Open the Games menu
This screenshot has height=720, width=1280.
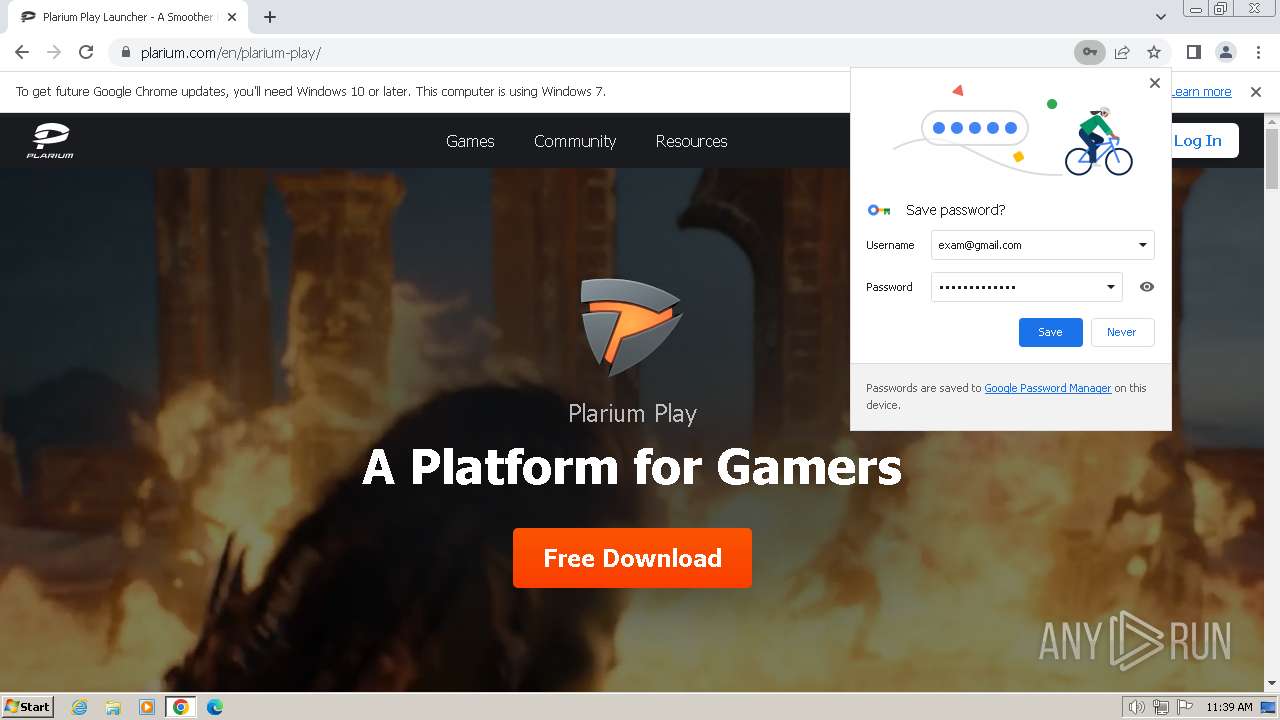470,141
